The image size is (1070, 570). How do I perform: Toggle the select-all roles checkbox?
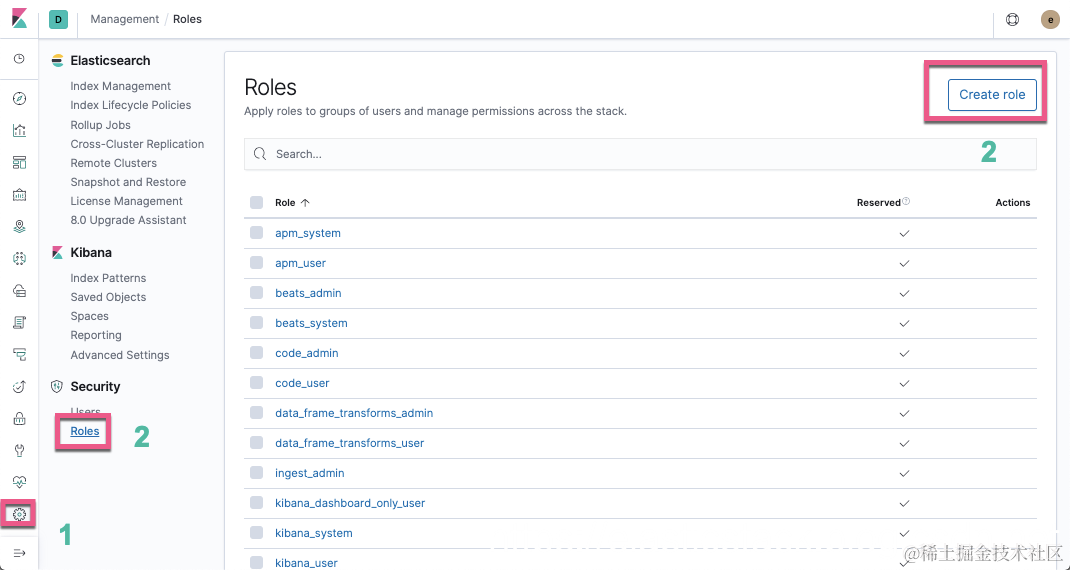[257, 203]
